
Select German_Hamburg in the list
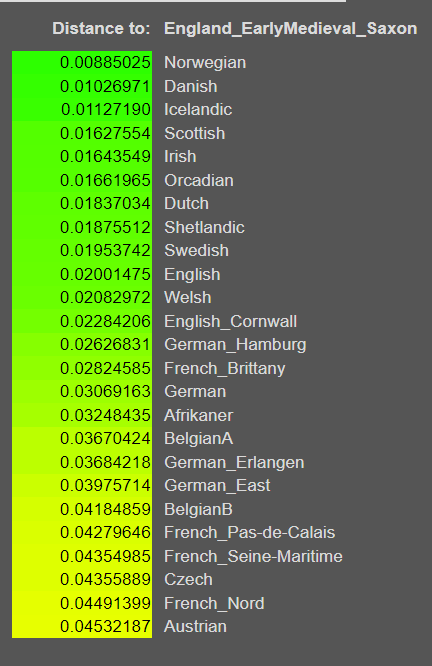click(x=235, y=344)
